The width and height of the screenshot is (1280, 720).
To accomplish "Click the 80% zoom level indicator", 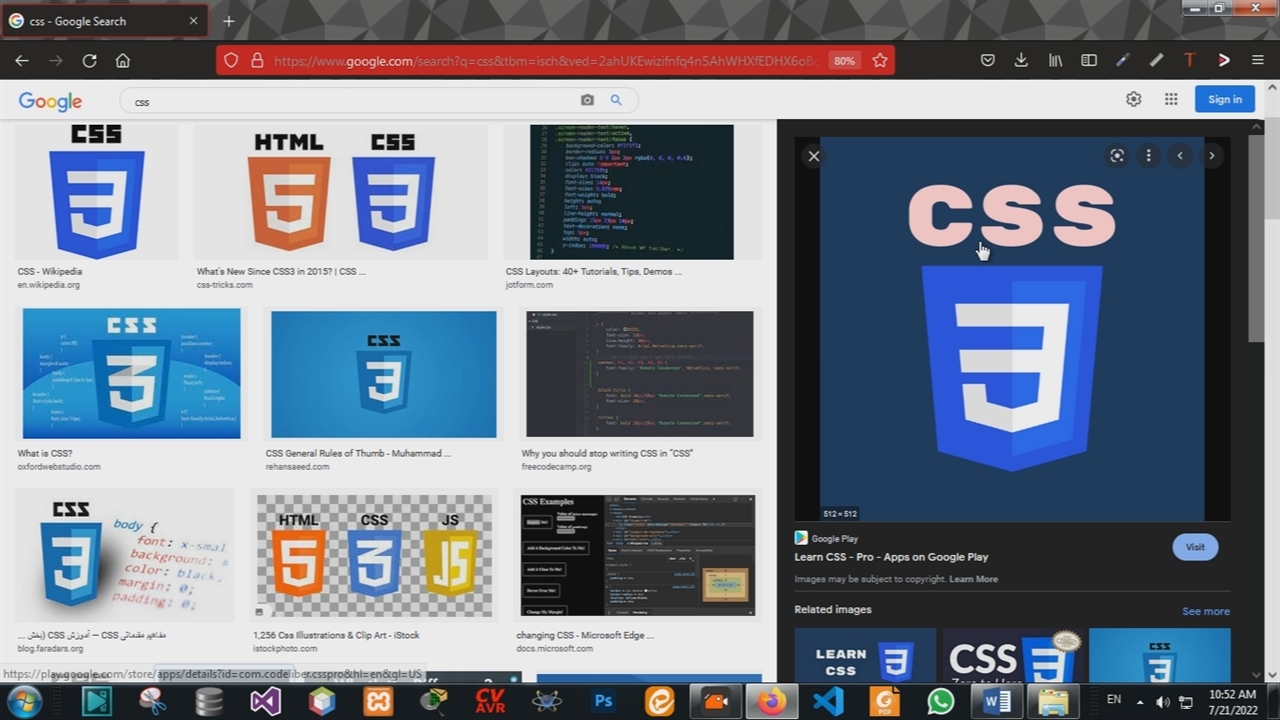I will [844, 61].
